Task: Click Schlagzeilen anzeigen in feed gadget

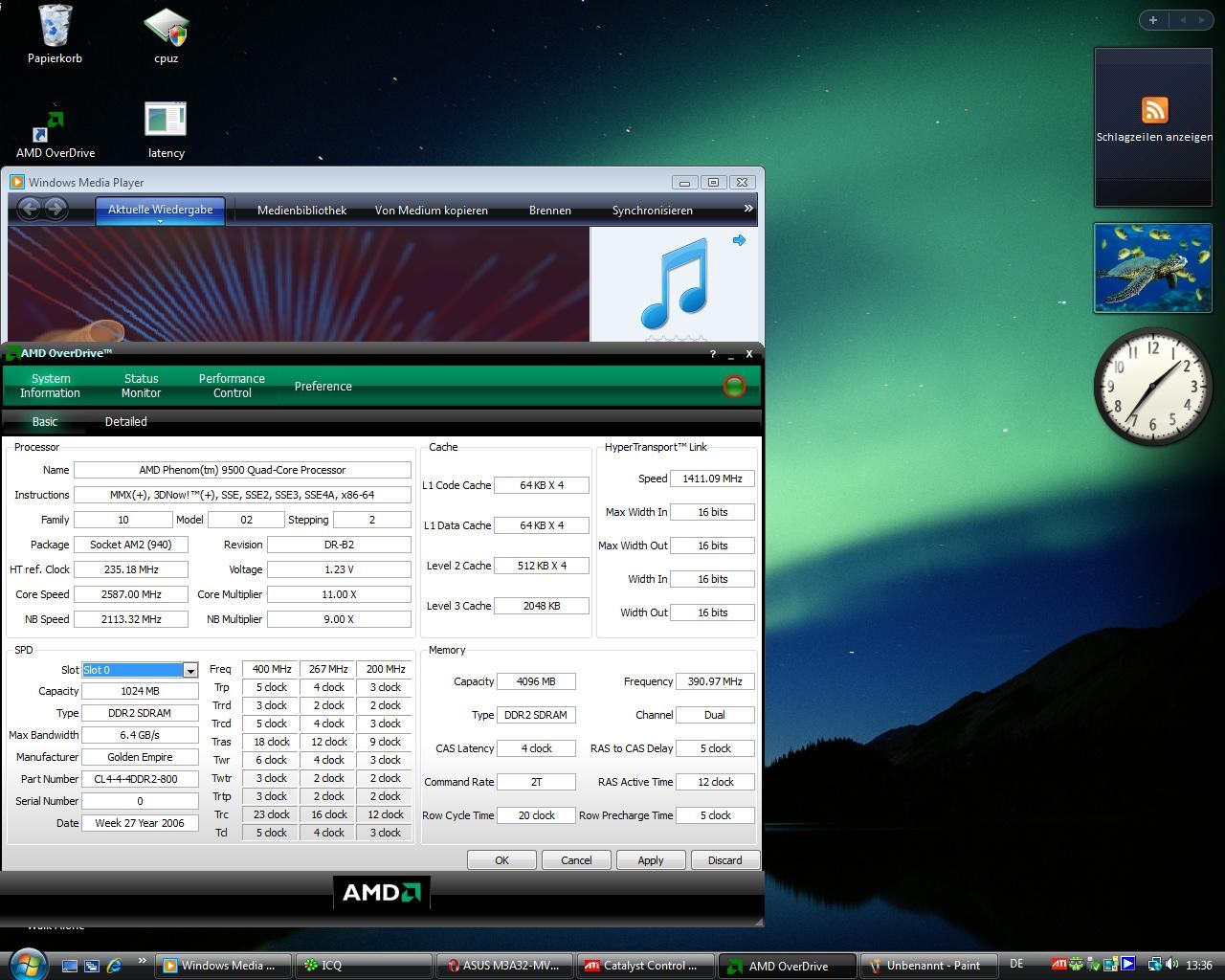Action: pos(1154,137)
